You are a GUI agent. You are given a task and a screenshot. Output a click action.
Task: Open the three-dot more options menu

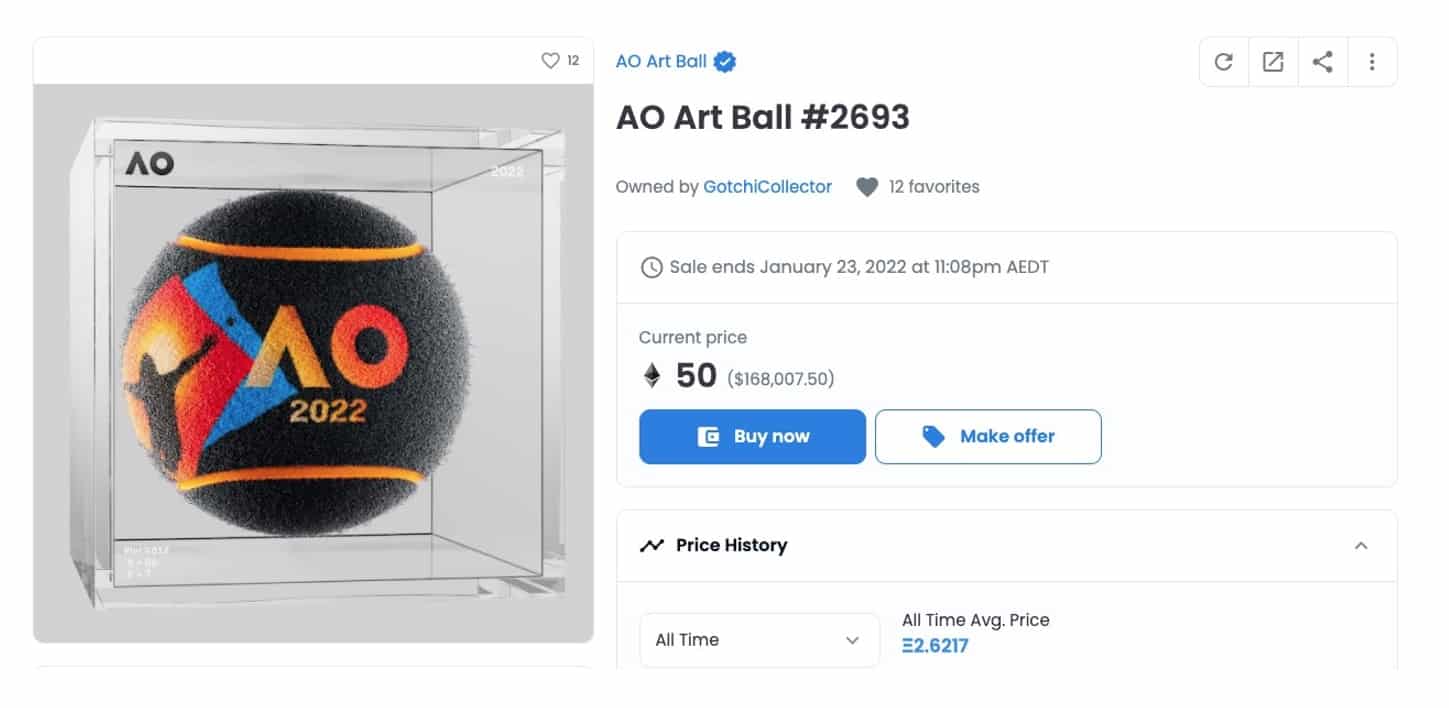[1372, 62]
